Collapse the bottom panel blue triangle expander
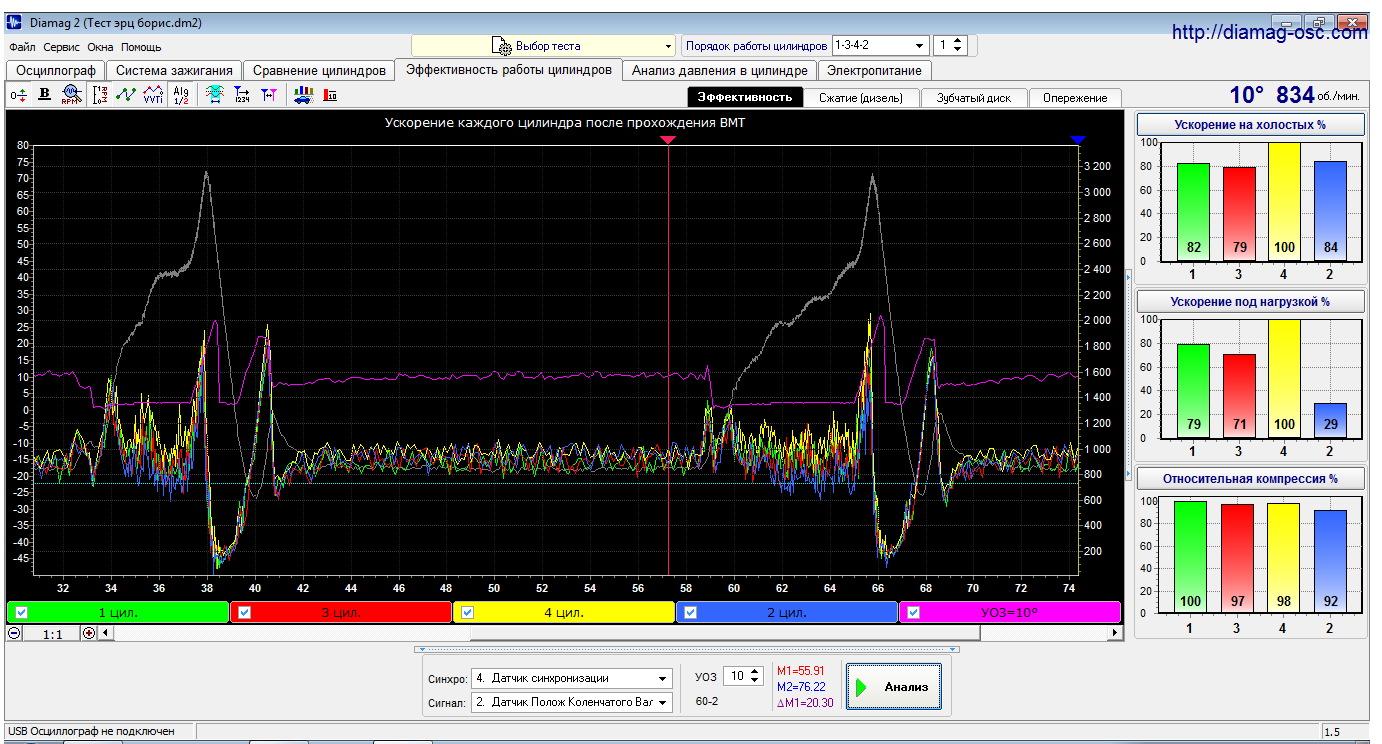 tap(687, 649)
